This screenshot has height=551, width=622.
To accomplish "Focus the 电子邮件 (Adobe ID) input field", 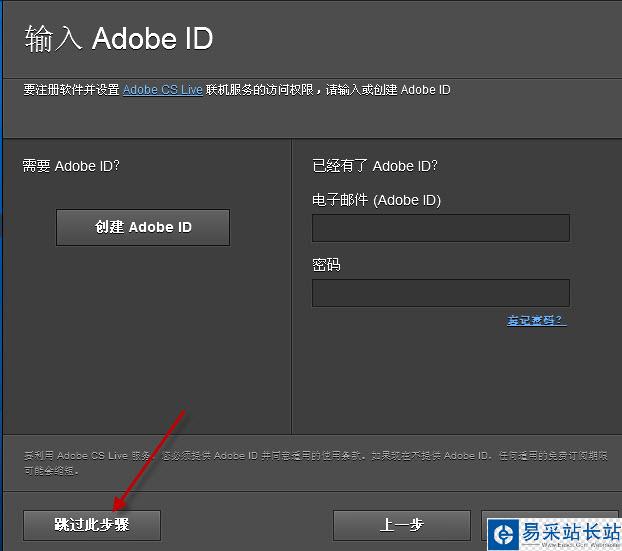I will tap(440, 228).
